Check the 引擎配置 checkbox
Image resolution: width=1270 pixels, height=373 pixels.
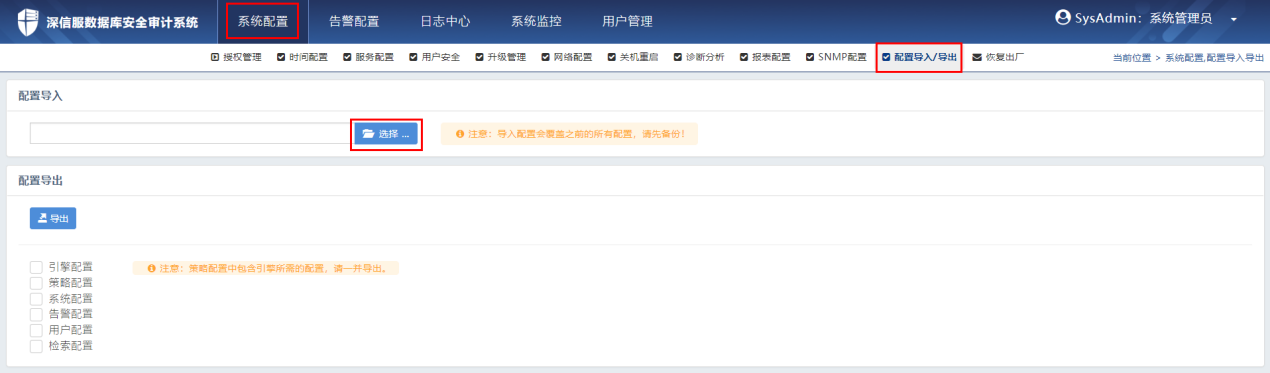[36, 267]
